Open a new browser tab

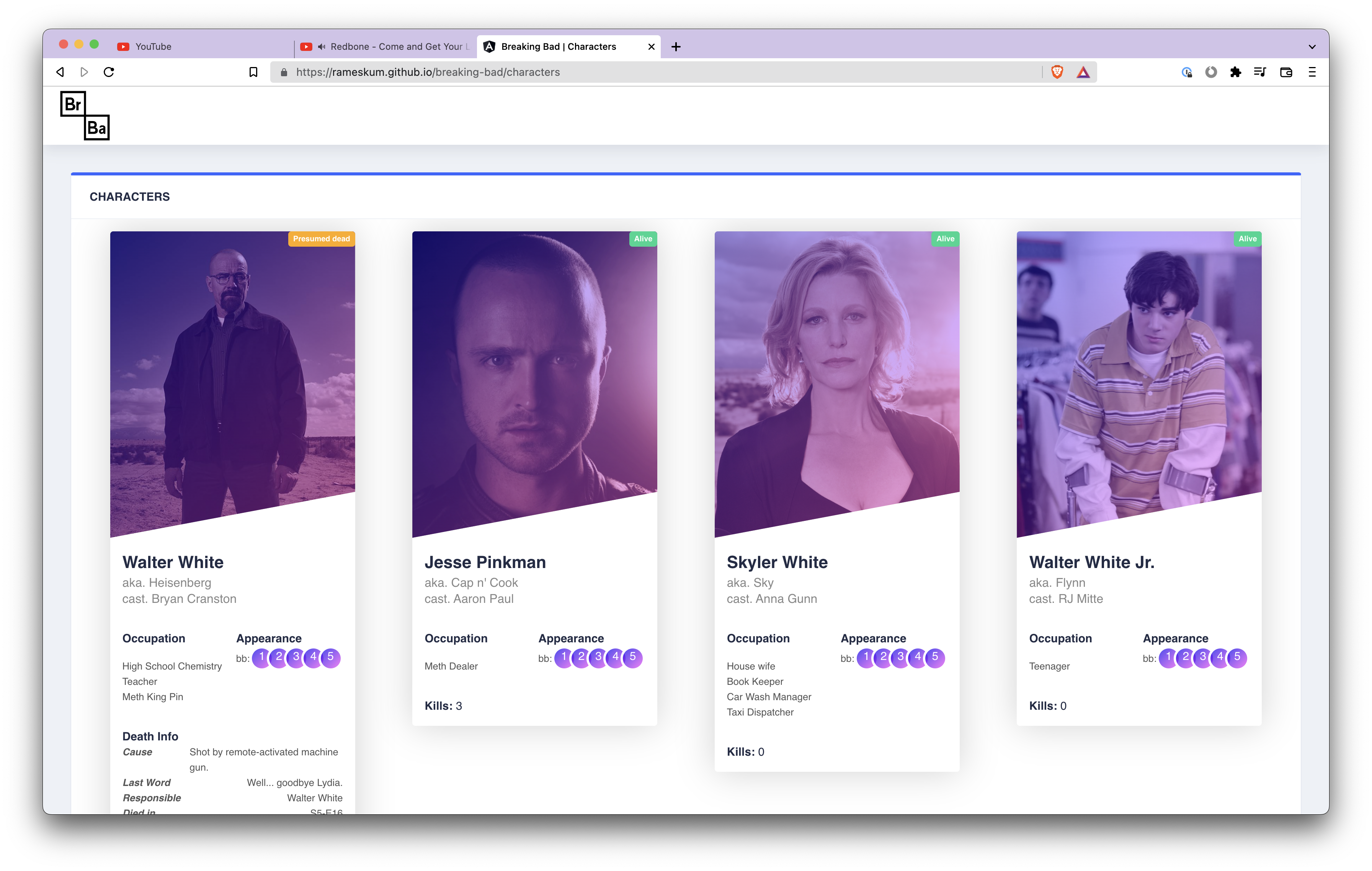pos(676,47)
